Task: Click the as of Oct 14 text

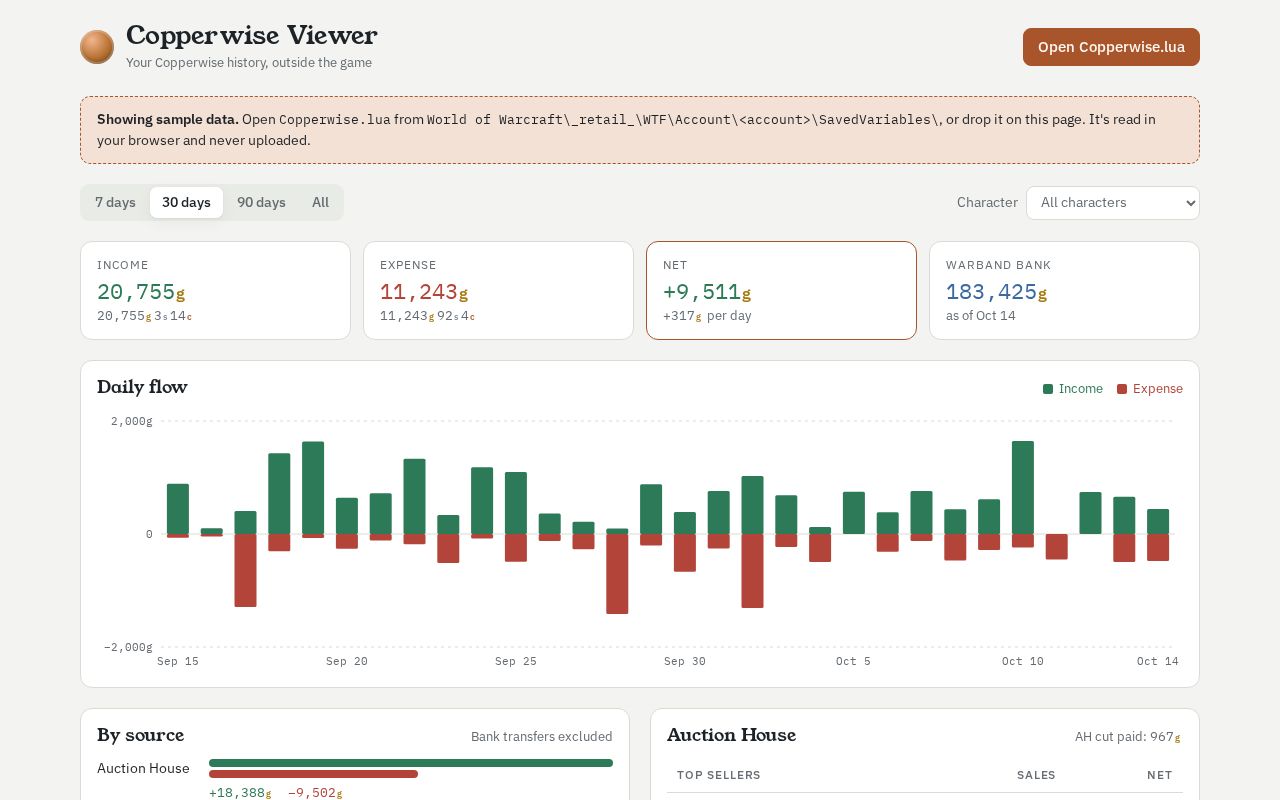Action: point(981,316)
